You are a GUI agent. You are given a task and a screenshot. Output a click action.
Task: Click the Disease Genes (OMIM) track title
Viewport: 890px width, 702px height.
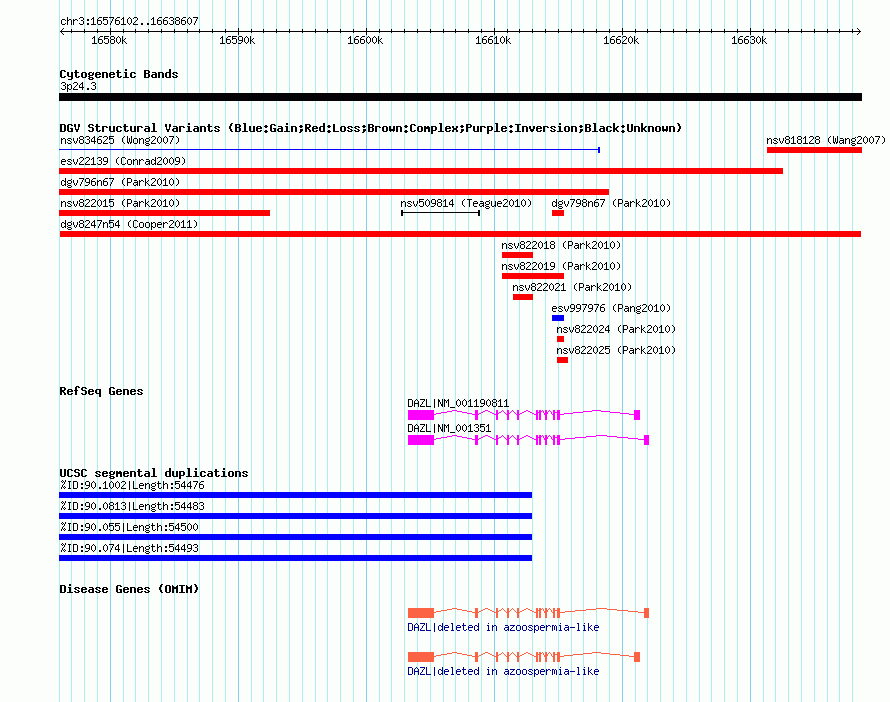(x=129, y=589)
